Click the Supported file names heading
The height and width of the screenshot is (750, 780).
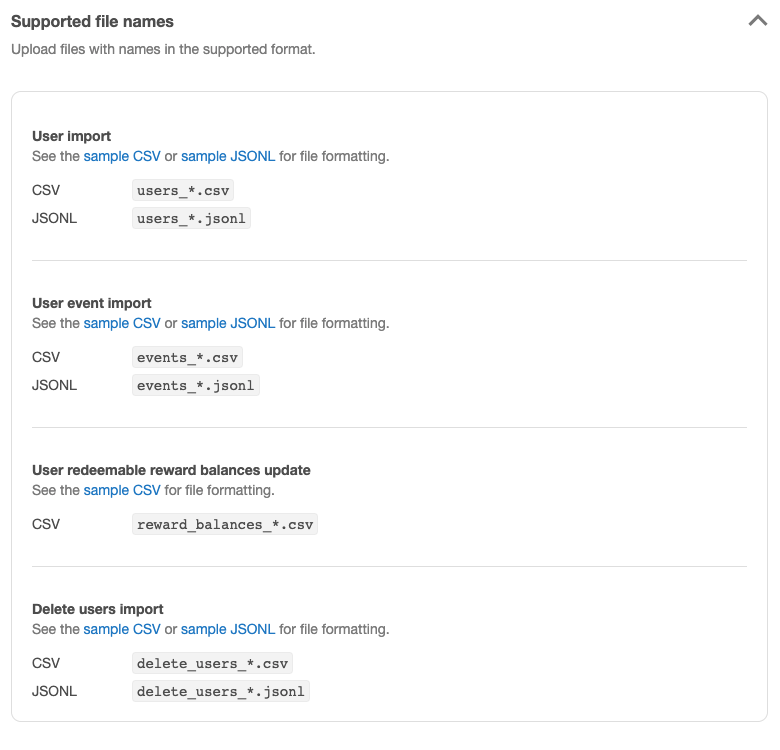tap(92, 21)
